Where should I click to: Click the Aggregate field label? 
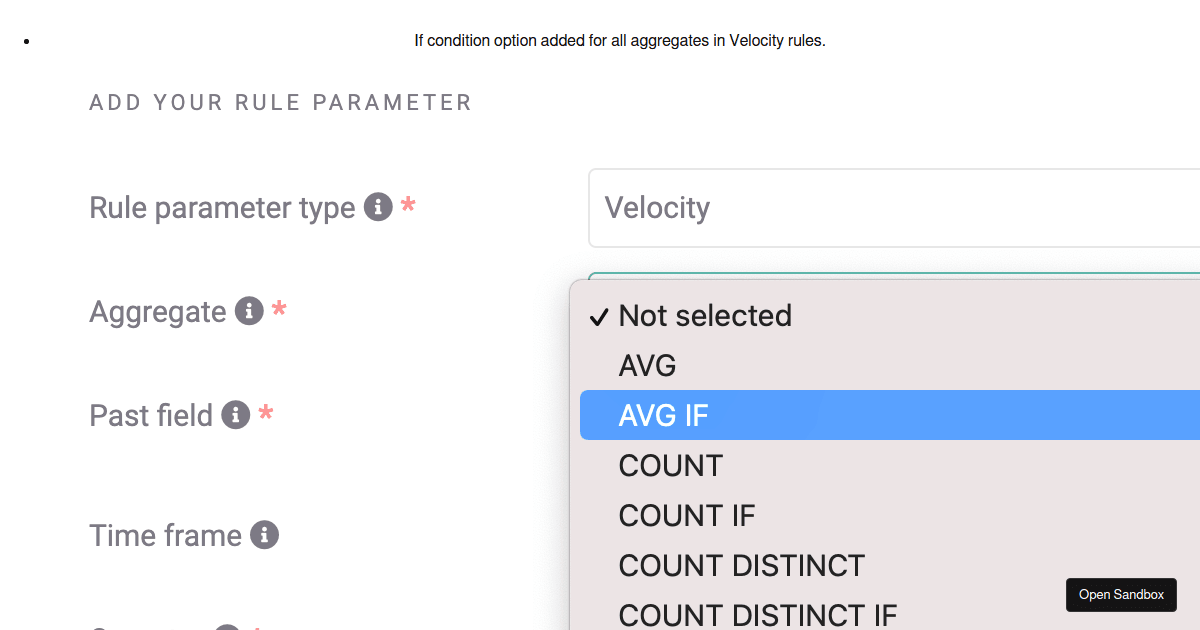[x=158, y=312]
